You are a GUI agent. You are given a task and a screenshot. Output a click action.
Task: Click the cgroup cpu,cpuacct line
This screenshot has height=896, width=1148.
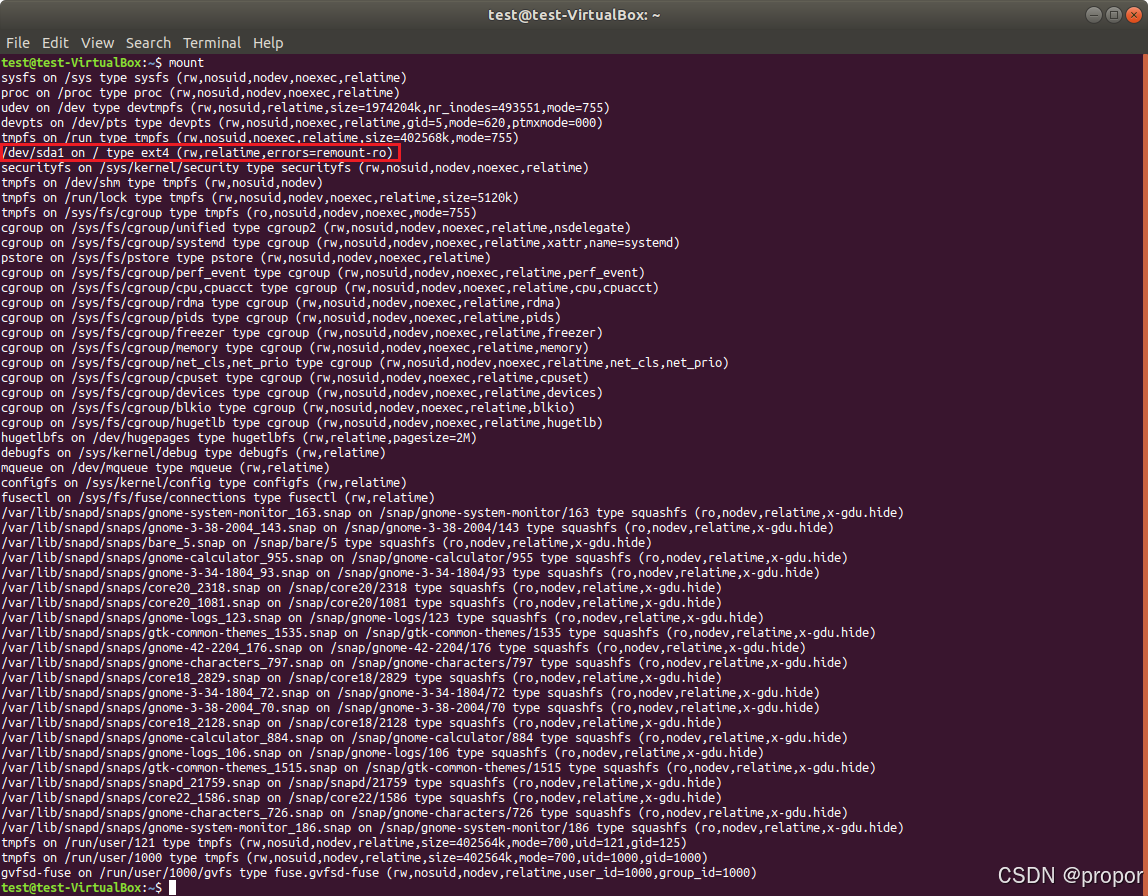pyautogui.click(x=330, y=288)
